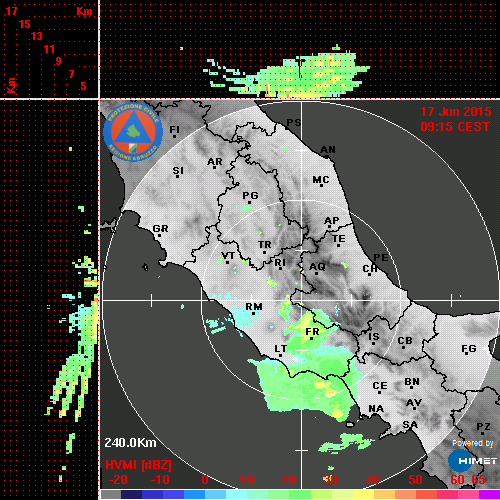The image size is (500, 500).
Task: Click the HIMET logo
Action: [x=473, y=461]
